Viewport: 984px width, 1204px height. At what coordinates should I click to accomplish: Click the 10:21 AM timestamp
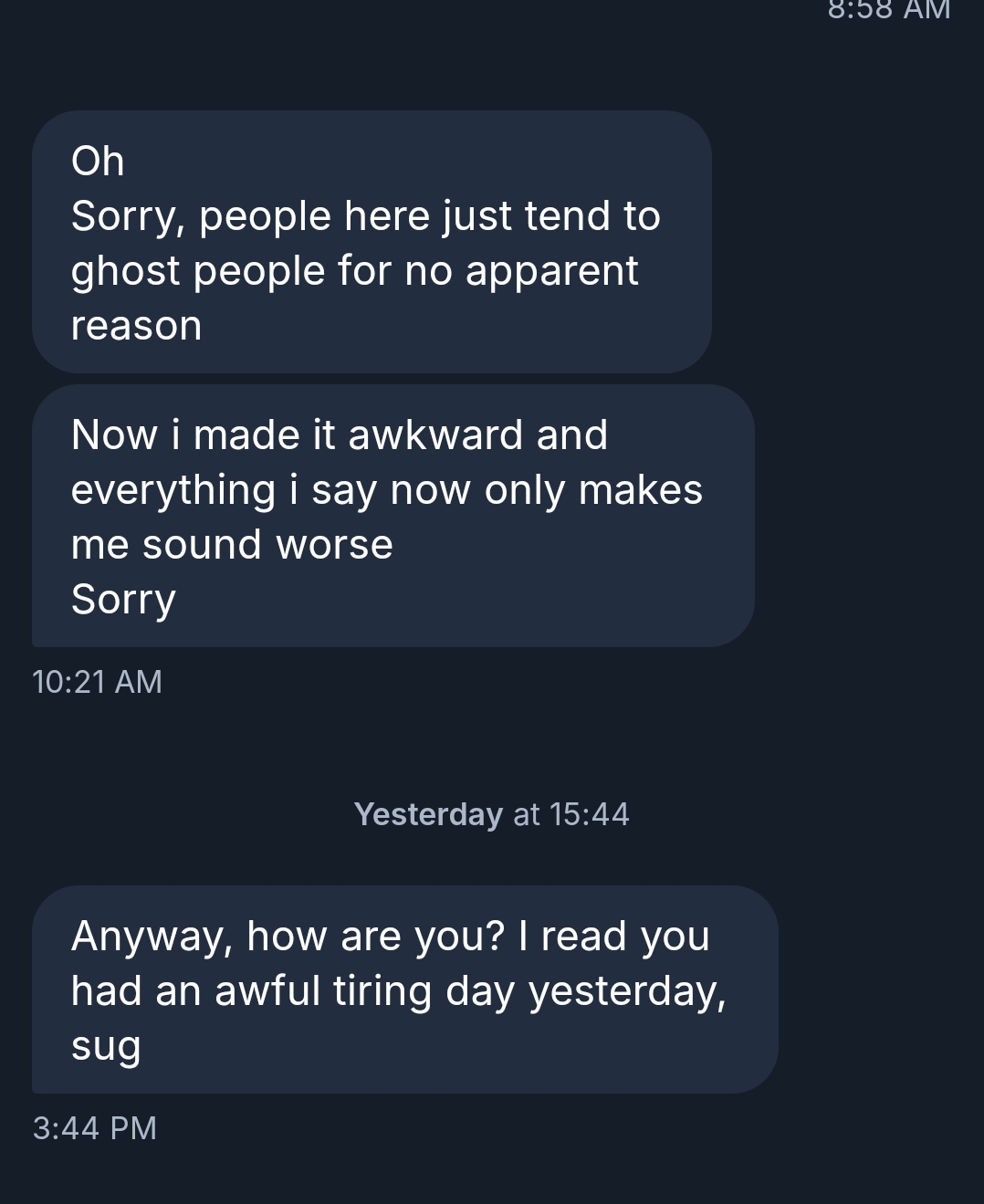click(97, 682)
